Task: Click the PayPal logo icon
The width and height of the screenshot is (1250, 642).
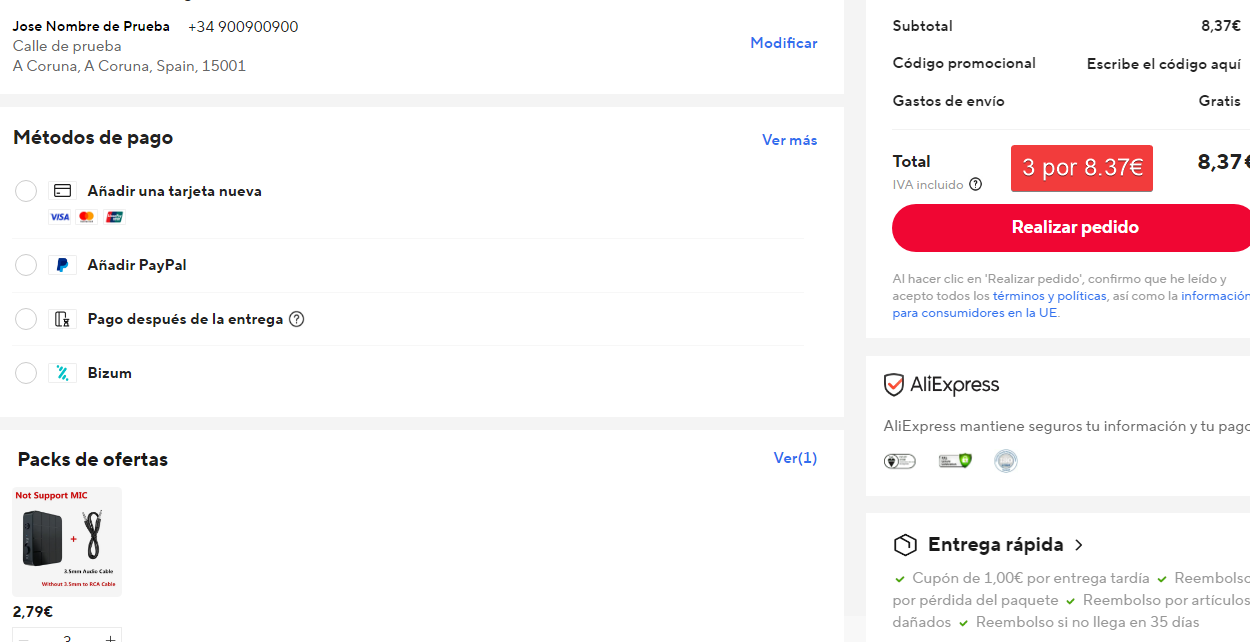Action: tap(62, 265)
